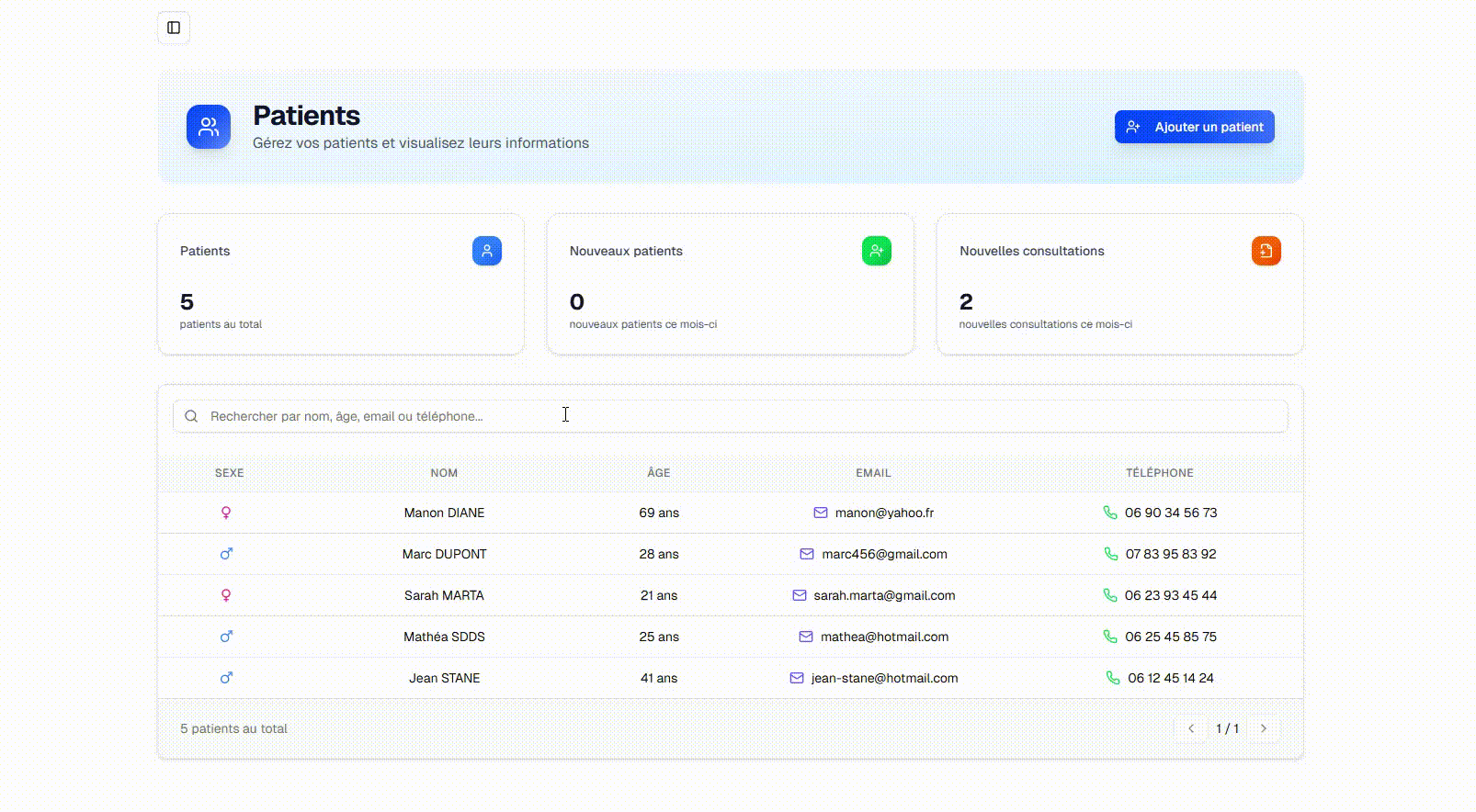
Task: Click the Patients header group icon
Action: point(209,127)
